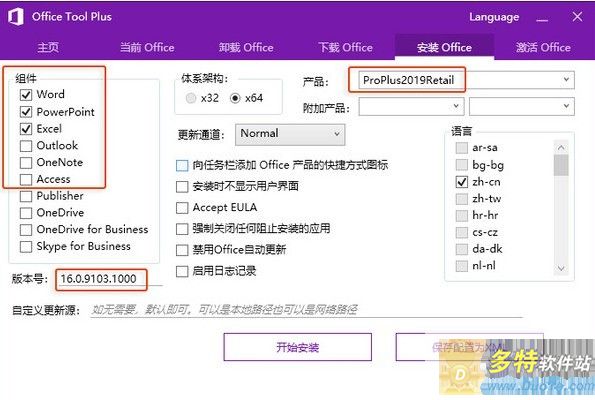Select the 安装 Office tab
Image resolution: width=595 pixels, height=400 pixels.
point(444,47)
